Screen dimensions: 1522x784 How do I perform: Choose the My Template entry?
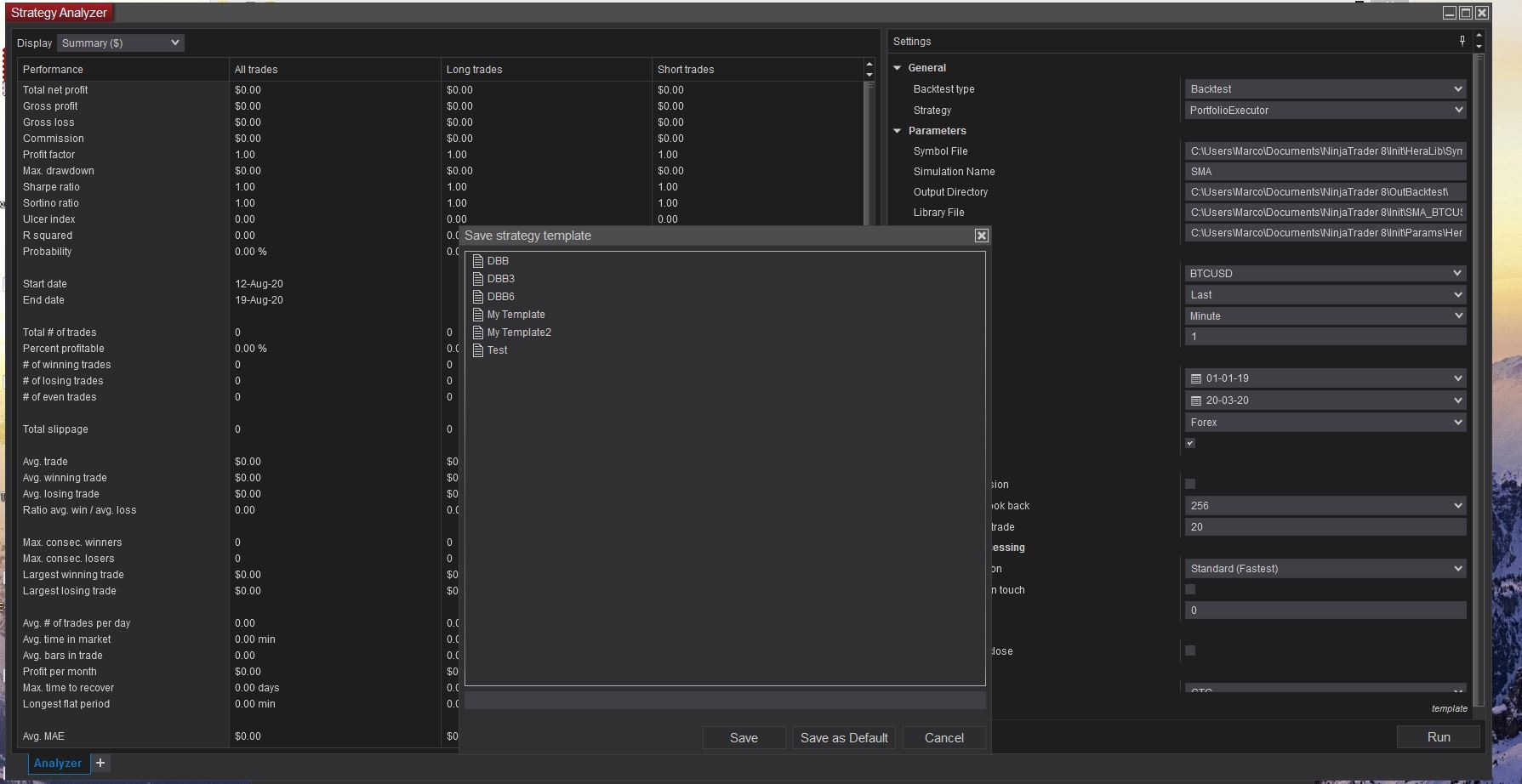(509, 315)
